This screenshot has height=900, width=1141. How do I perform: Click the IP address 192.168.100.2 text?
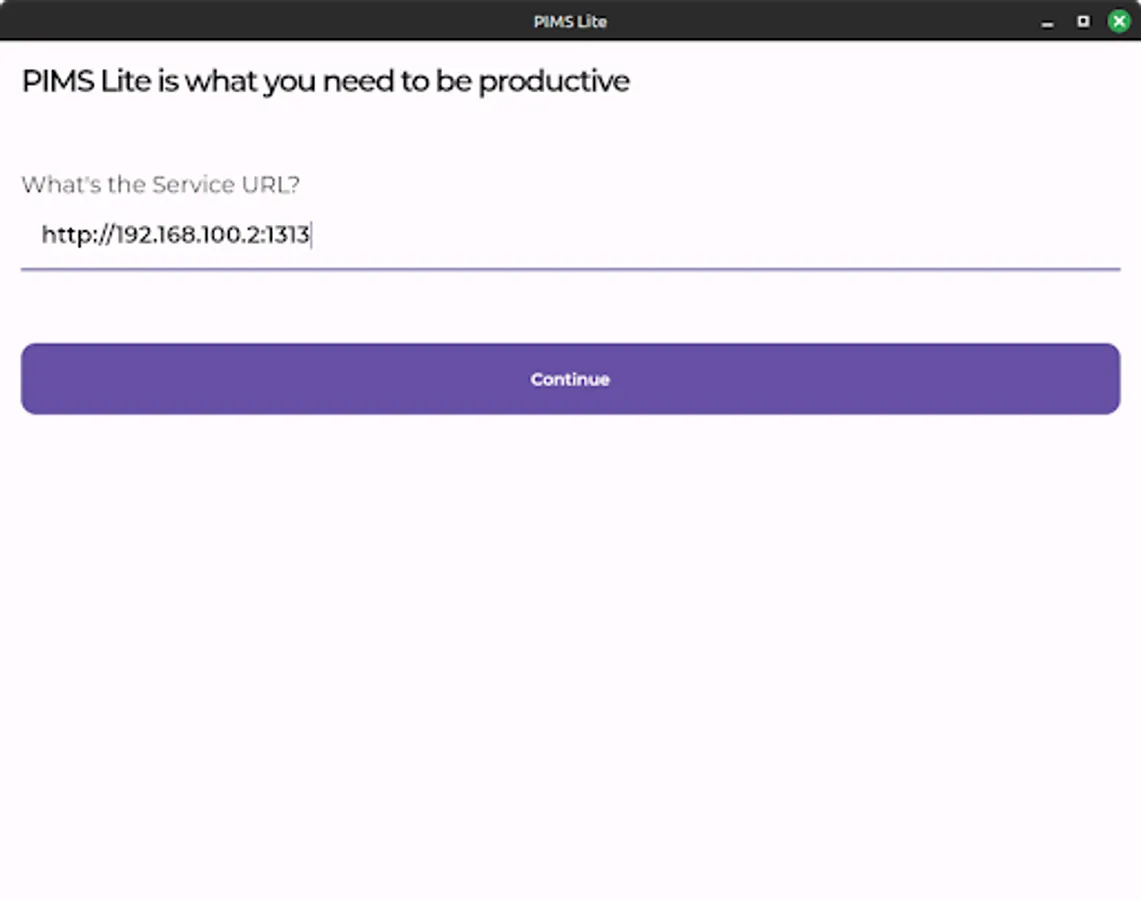click(x=190, y=234)
